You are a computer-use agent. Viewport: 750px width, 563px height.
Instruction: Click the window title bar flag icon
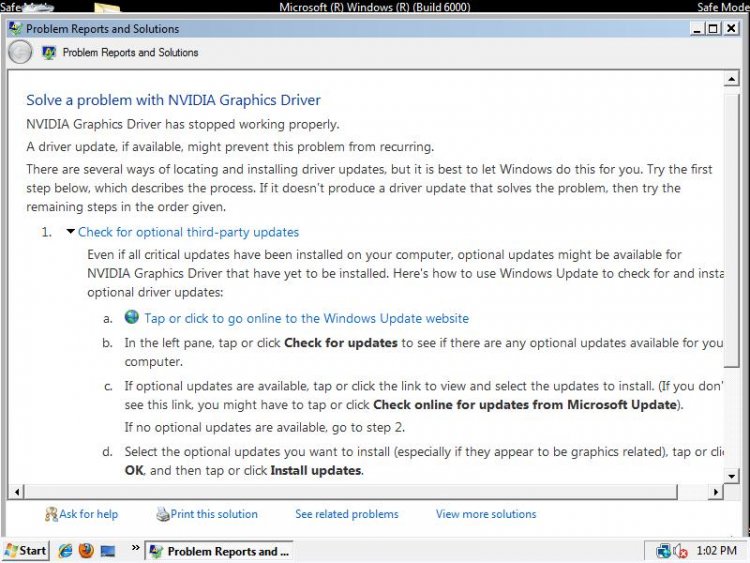pos(15,29)
